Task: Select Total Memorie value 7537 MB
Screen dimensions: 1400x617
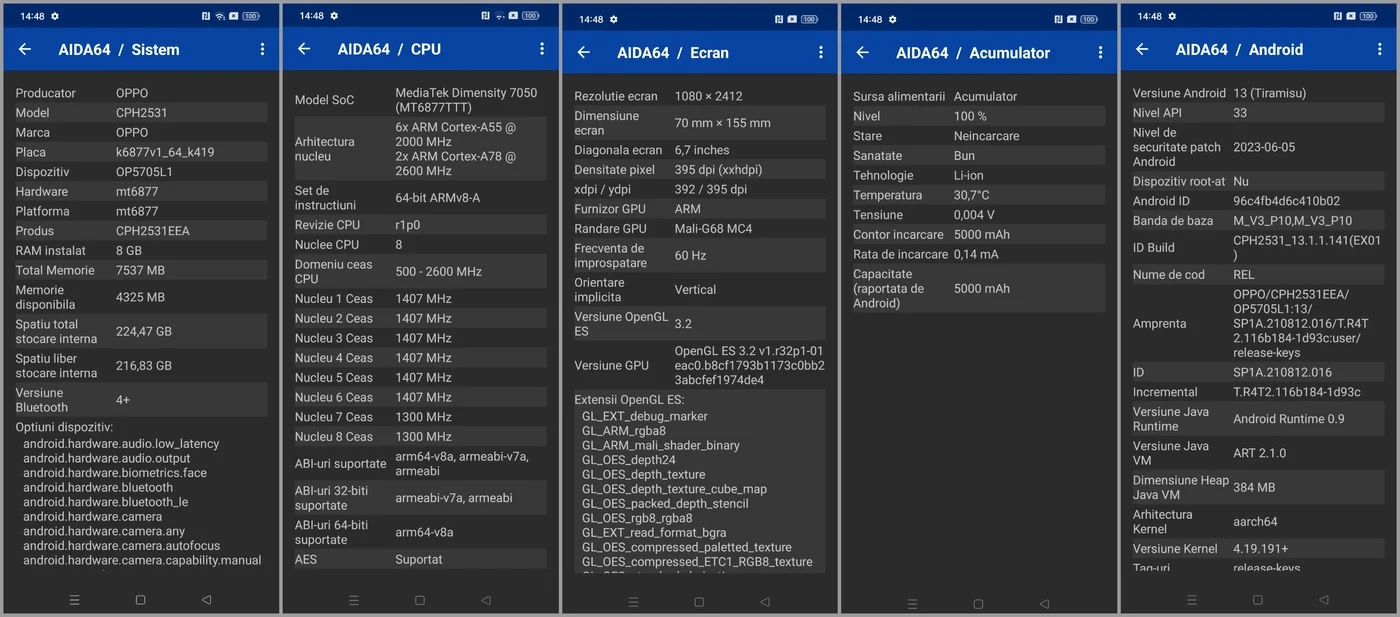Action: (x=140, y=270)
